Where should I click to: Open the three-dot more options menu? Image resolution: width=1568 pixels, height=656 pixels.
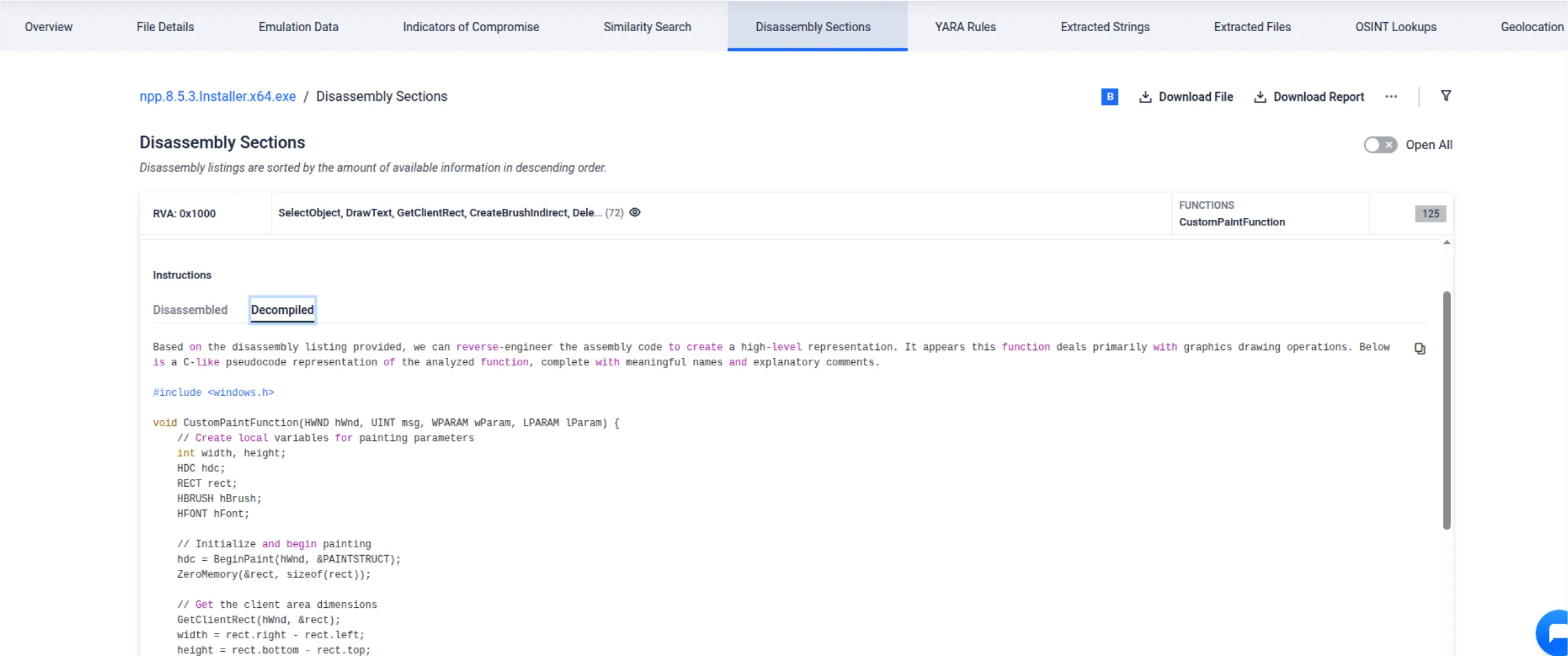tap(1392, 97)
